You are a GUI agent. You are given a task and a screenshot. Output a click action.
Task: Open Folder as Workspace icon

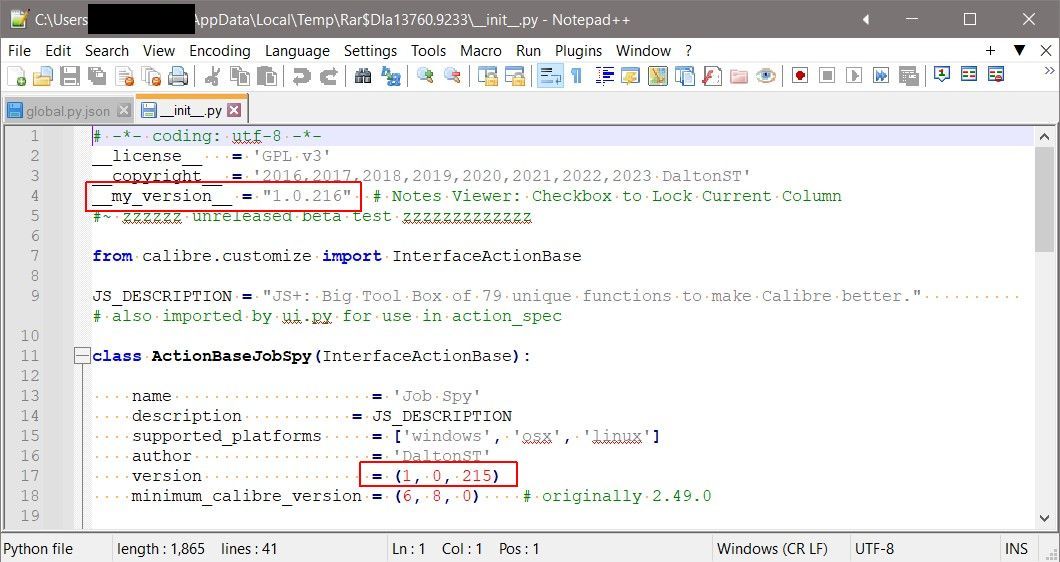tap(739, 76)
